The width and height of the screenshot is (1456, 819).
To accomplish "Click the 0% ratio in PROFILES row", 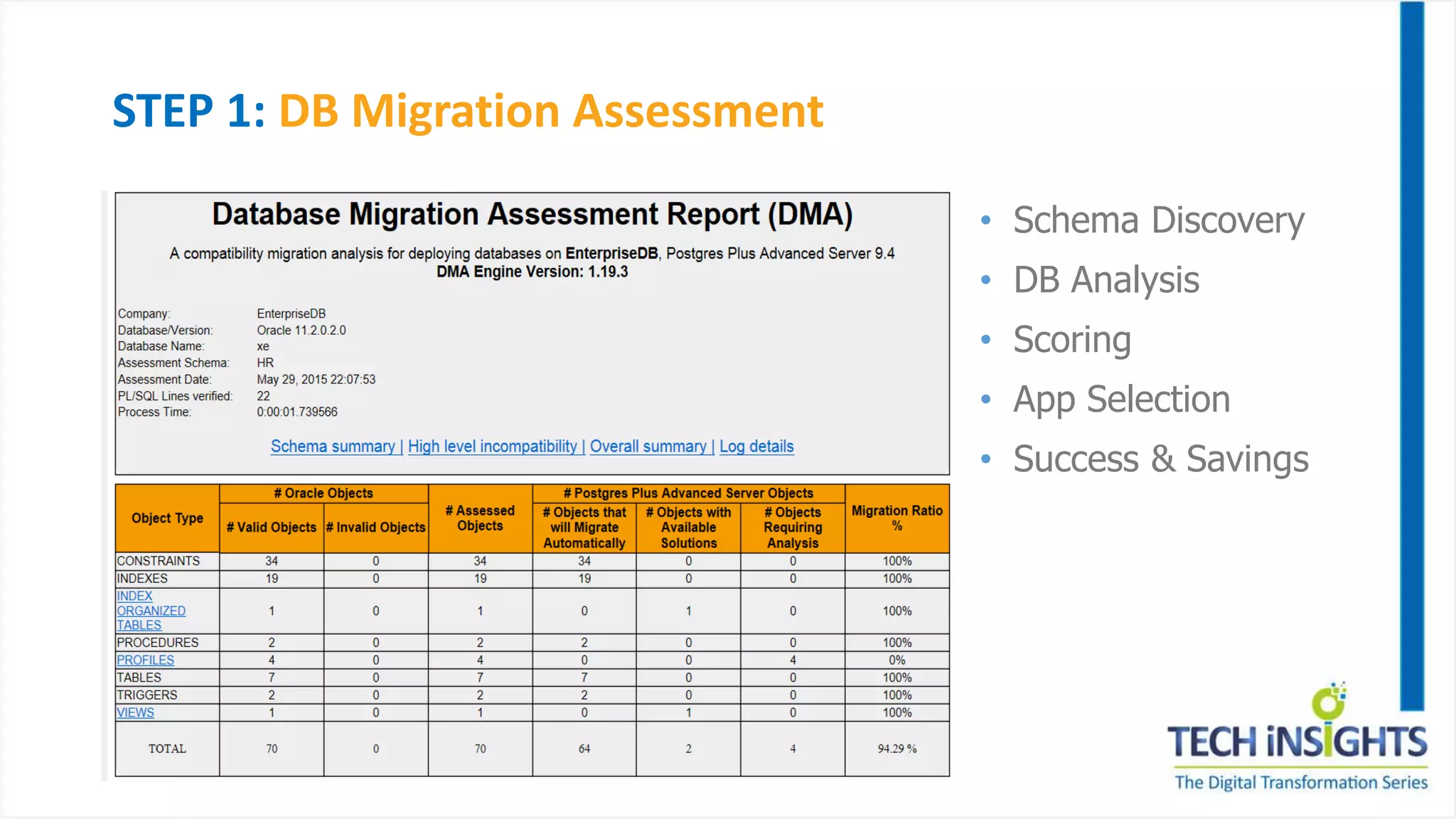I will coord(897,660).
